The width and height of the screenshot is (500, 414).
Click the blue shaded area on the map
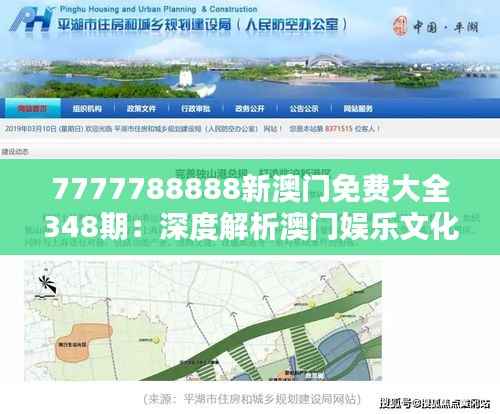coord(344,354)
